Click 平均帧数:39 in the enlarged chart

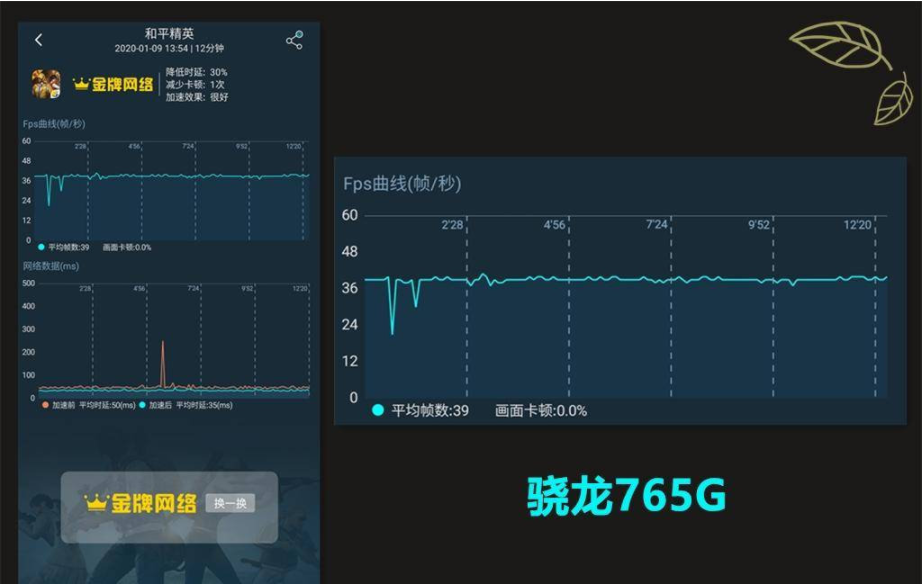[x=430, y=410]
